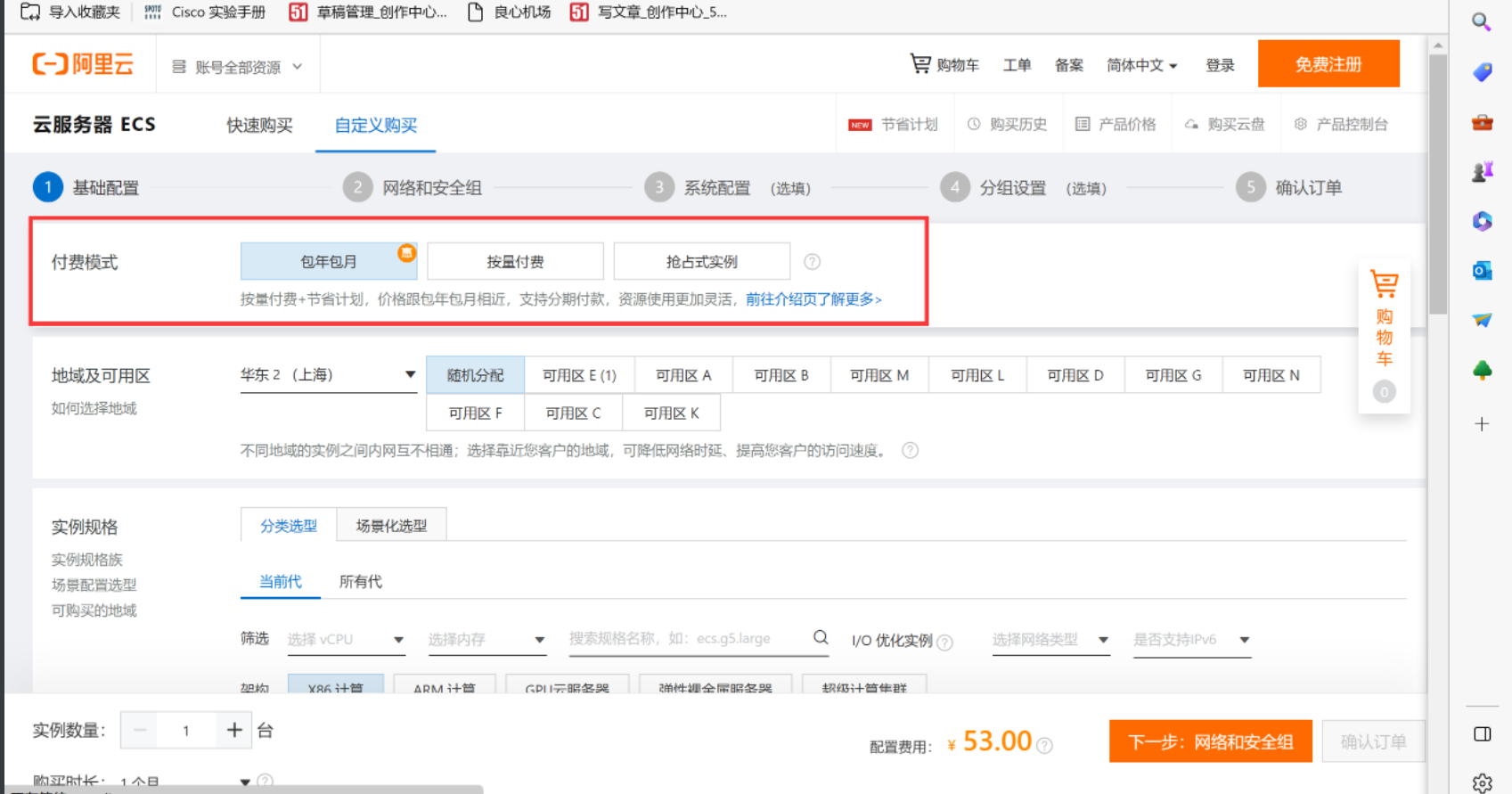The width and height of the screenshot is (1512, 794).
Task: Click the floating 购物车 cart icon
Action: 1384,284
